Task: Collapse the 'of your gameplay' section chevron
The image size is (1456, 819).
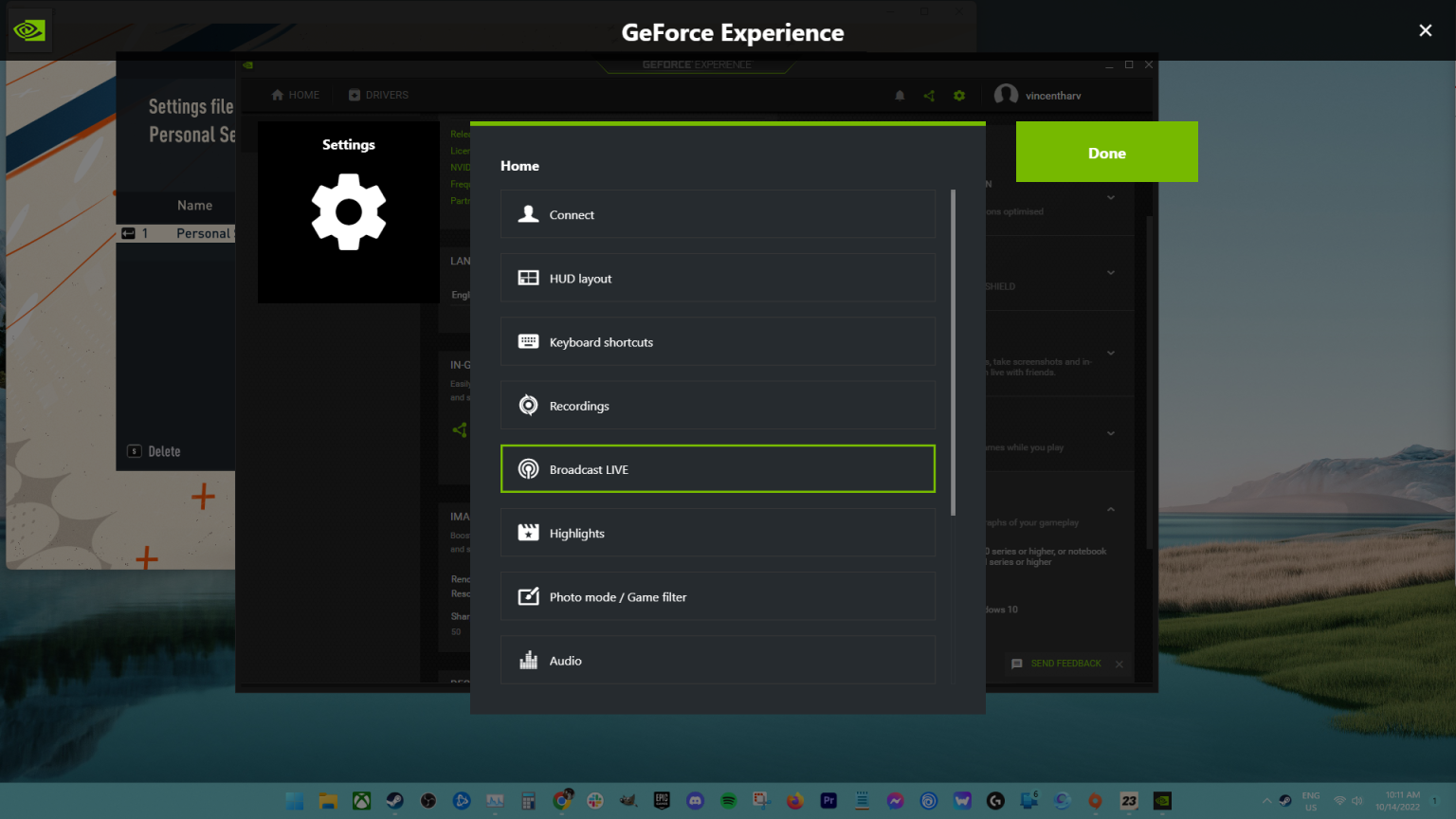Action: click(1111, 510)
